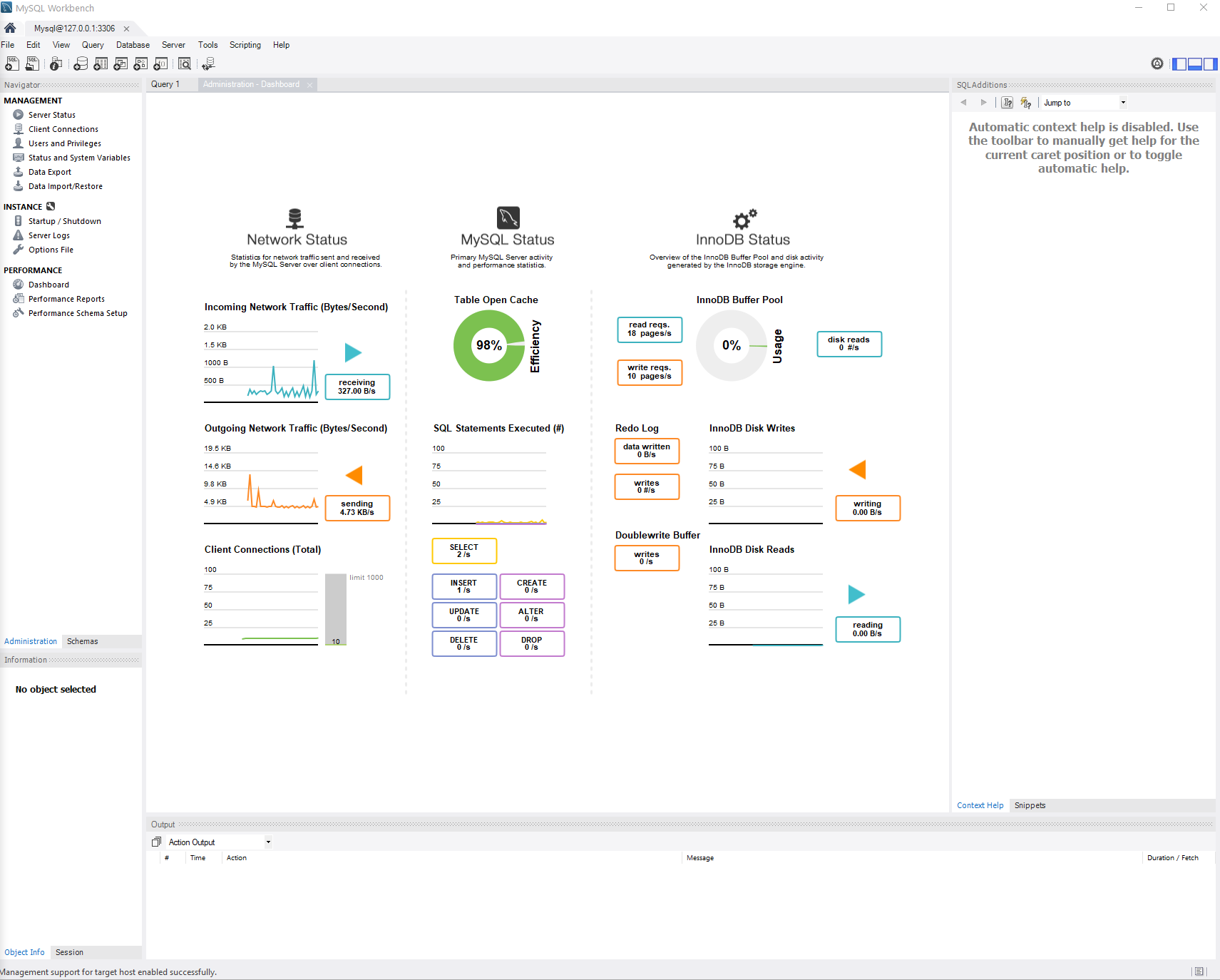Switch to the Schemas navigator tab
1220x980 pixels.
pos(83,641)
